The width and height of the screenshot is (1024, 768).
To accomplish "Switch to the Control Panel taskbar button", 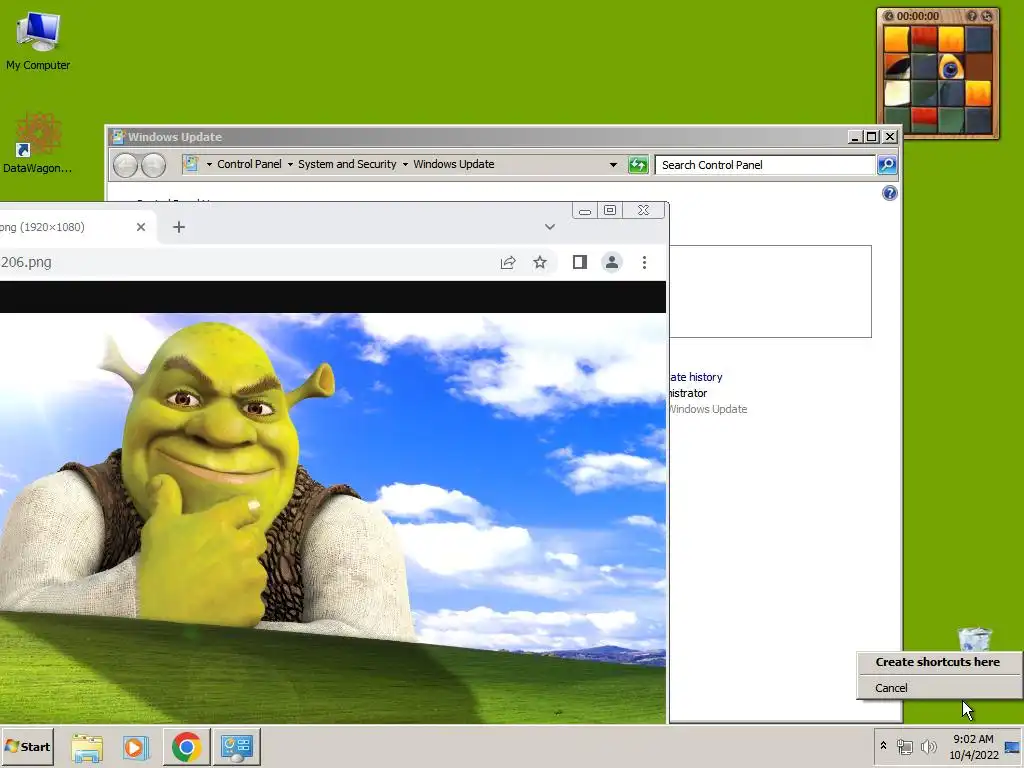I will click(x=236, y=746).
